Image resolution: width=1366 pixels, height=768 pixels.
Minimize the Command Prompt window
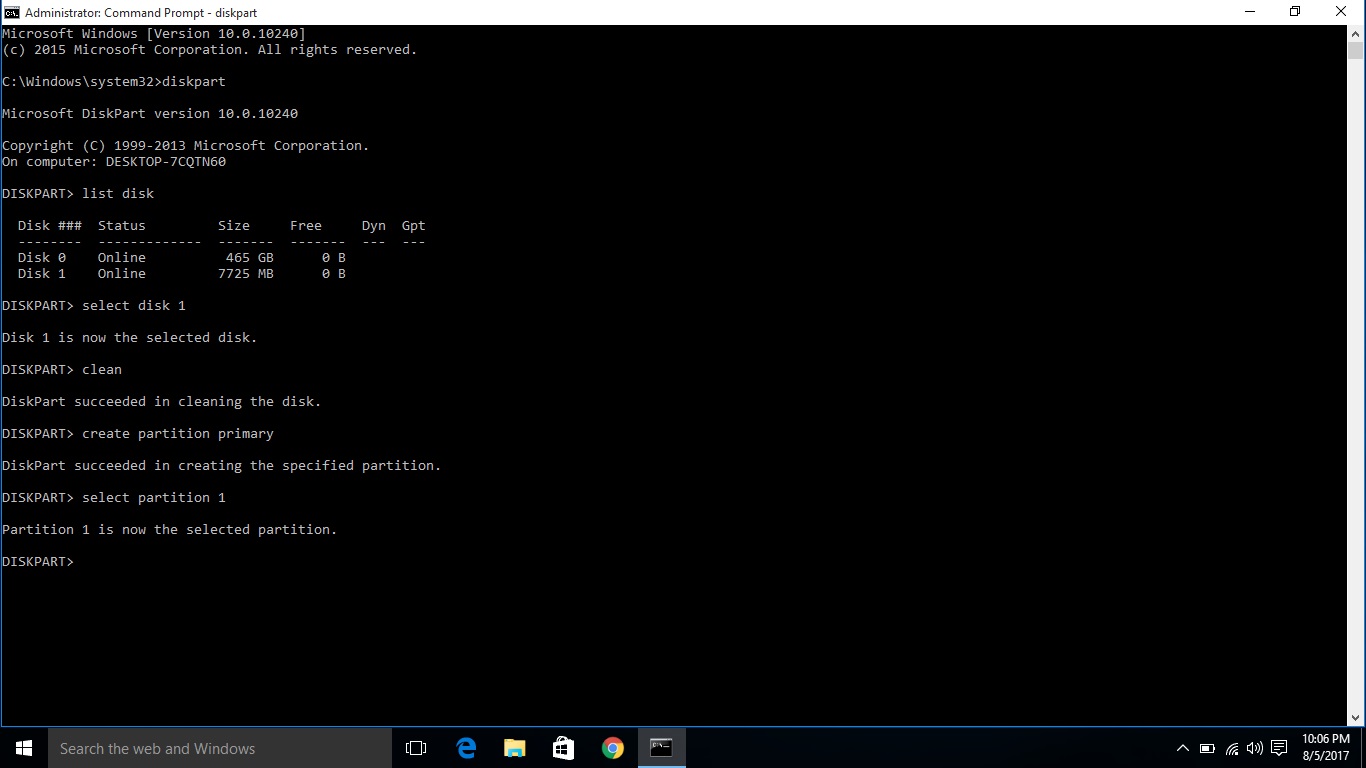coord(1250,12)
